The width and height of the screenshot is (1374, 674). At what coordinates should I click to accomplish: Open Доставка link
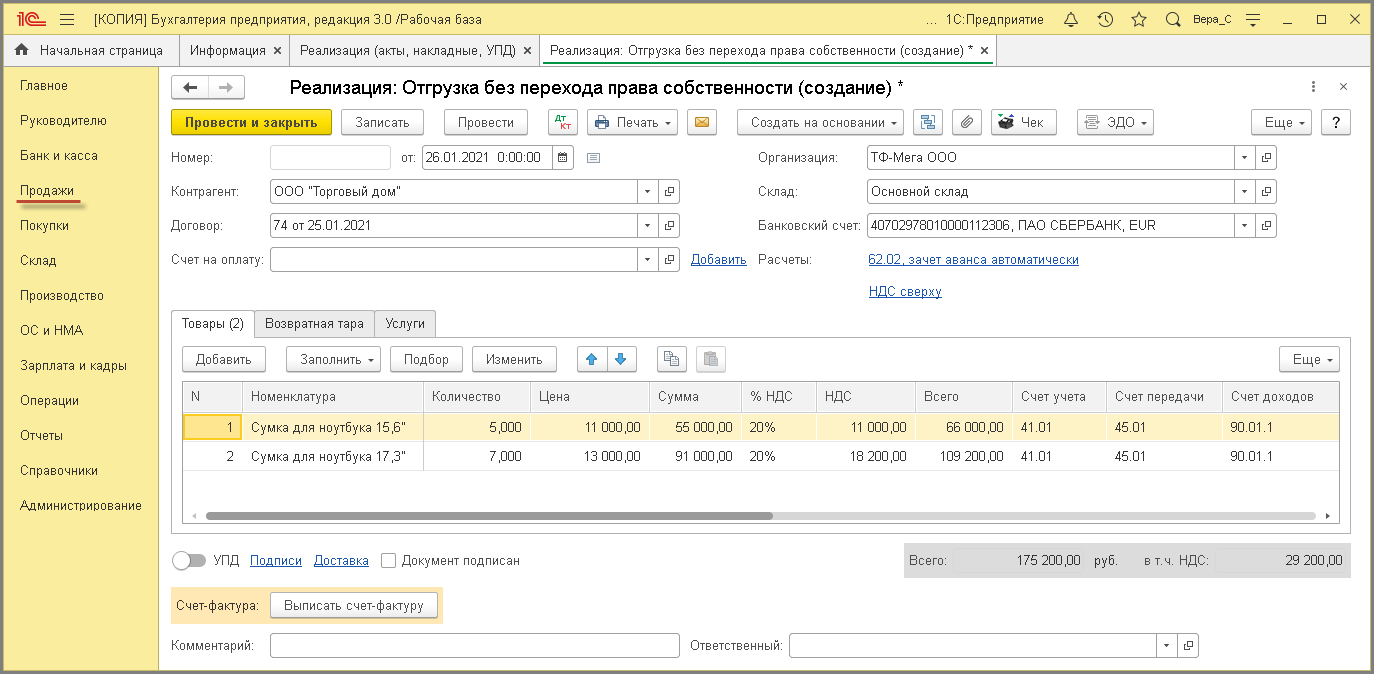tap(341, 561)
